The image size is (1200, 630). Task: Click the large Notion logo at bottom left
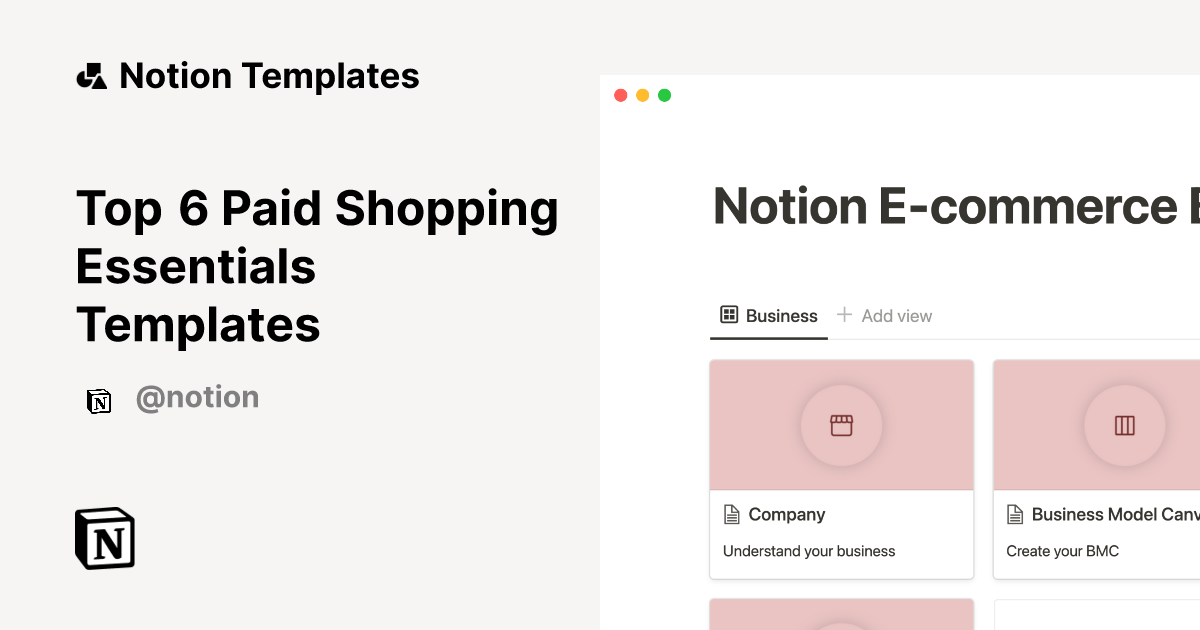104,538
